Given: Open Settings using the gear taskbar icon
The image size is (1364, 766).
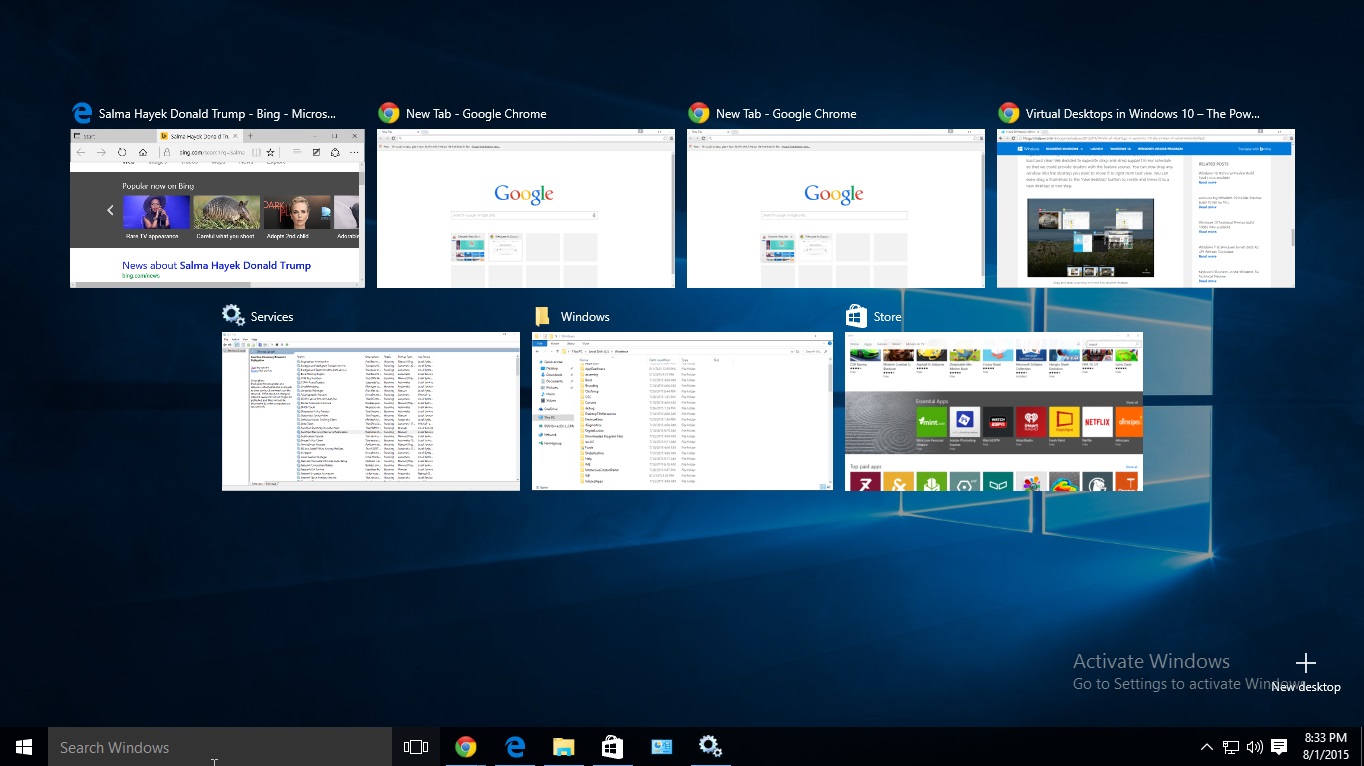Looking at the screenshot, I should (710, 746).
